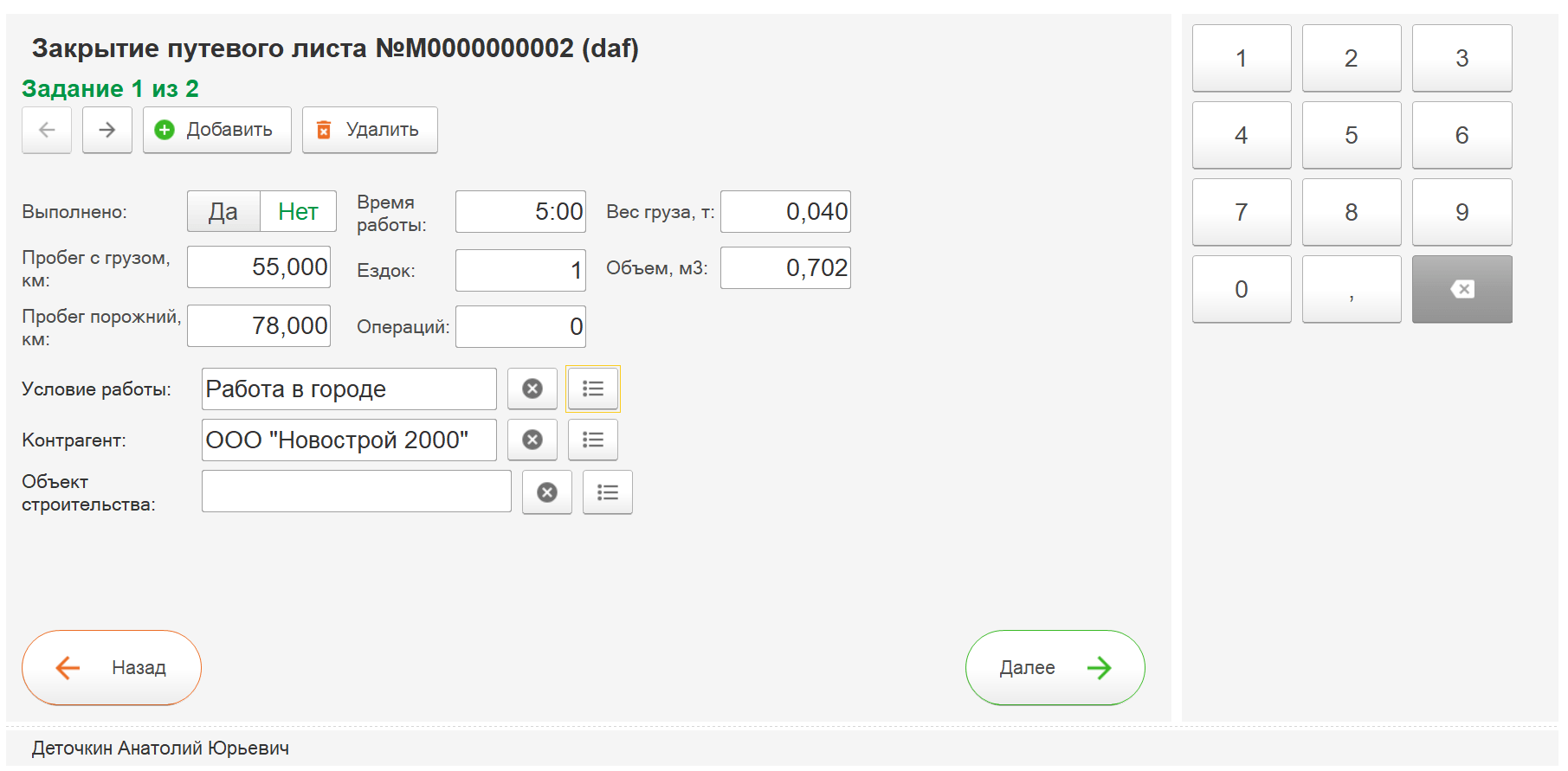The width and height of the screenshot is (1568, 771).
Task: Click the Далее button to proceed
Action: pyautogui.click(x=1055, y=668)
